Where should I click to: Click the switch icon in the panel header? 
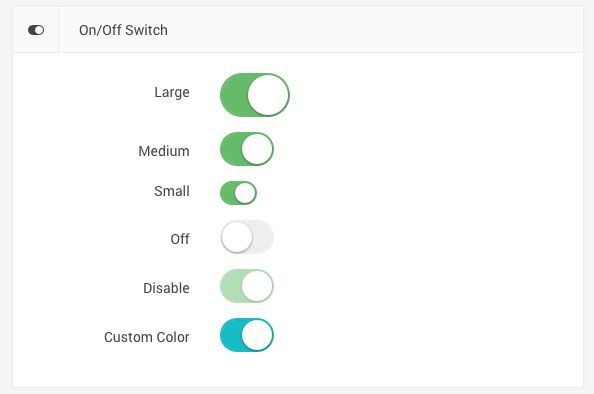(36, 30)
